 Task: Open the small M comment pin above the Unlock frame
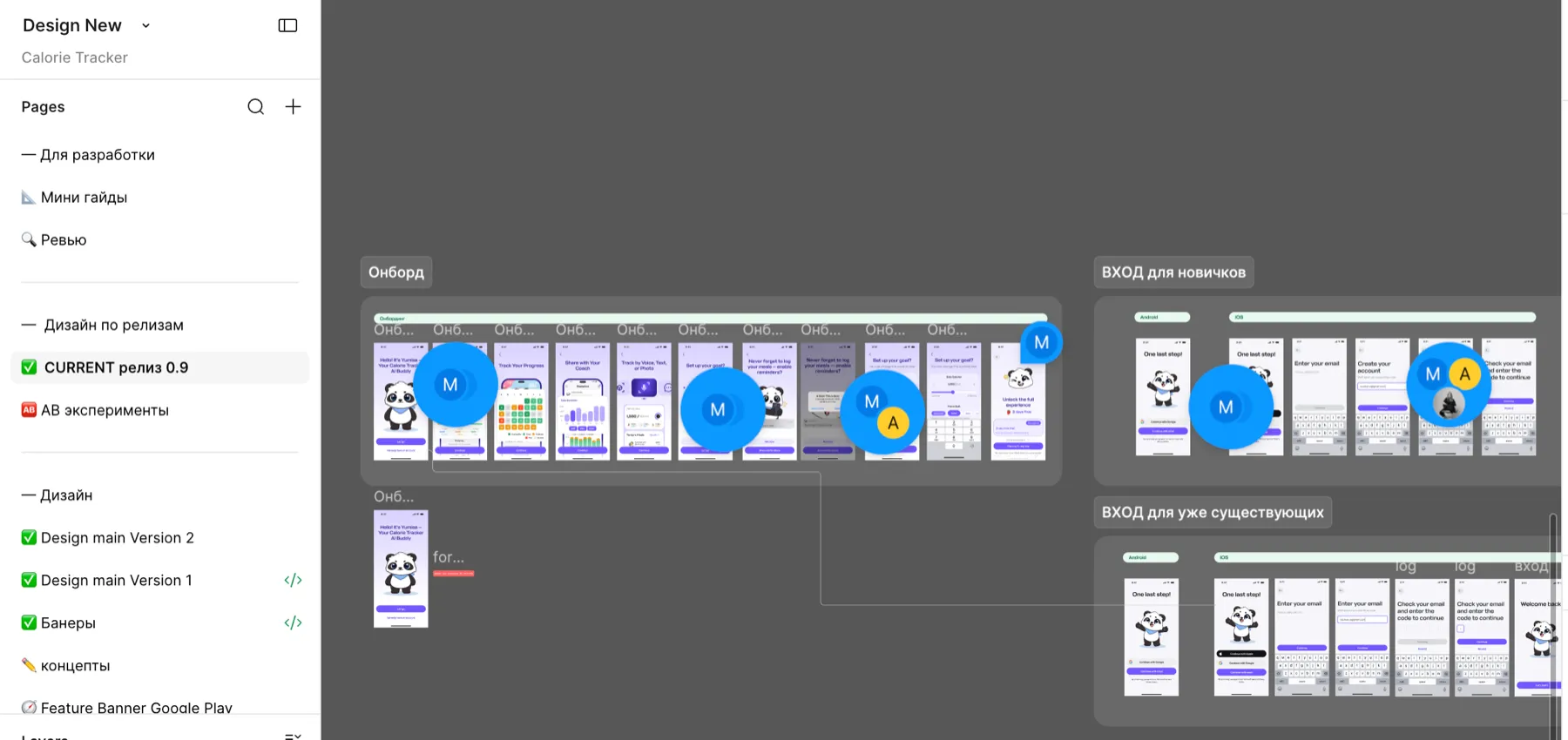pyautogui.click(x=1041, y=342)
